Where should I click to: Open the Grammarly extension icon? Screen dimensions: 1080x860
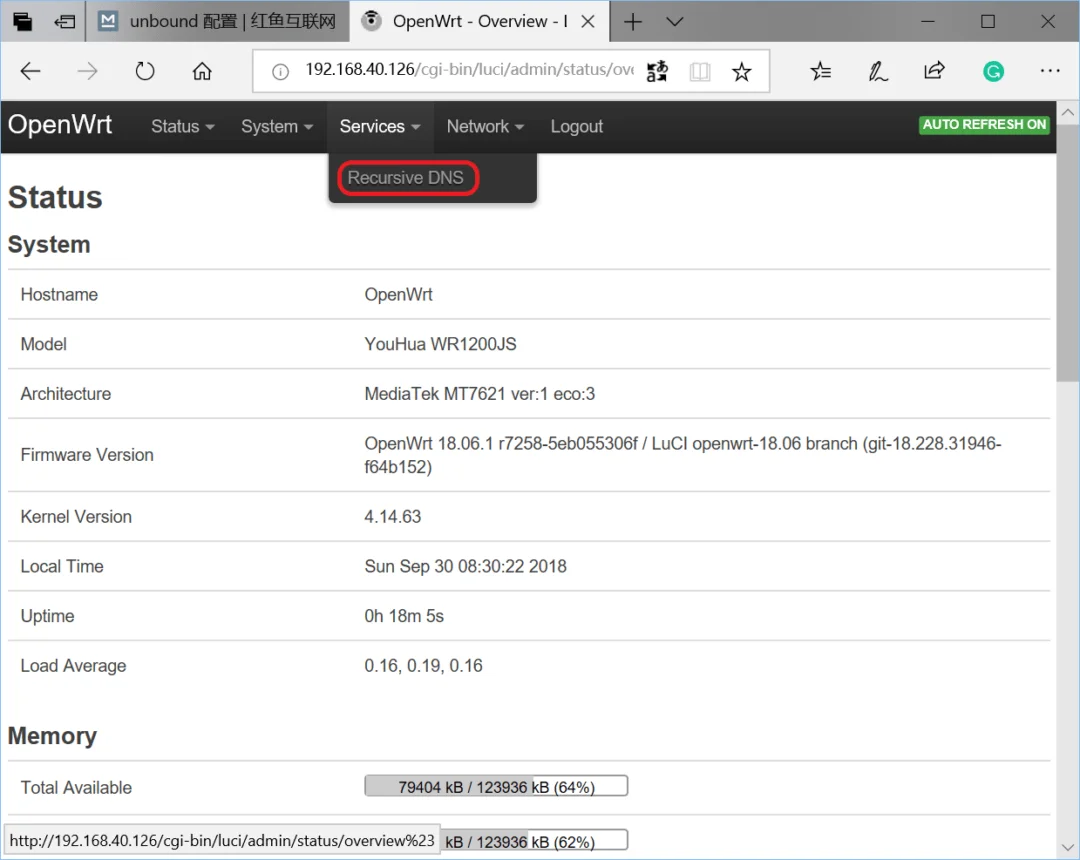(x=993, y=71)
